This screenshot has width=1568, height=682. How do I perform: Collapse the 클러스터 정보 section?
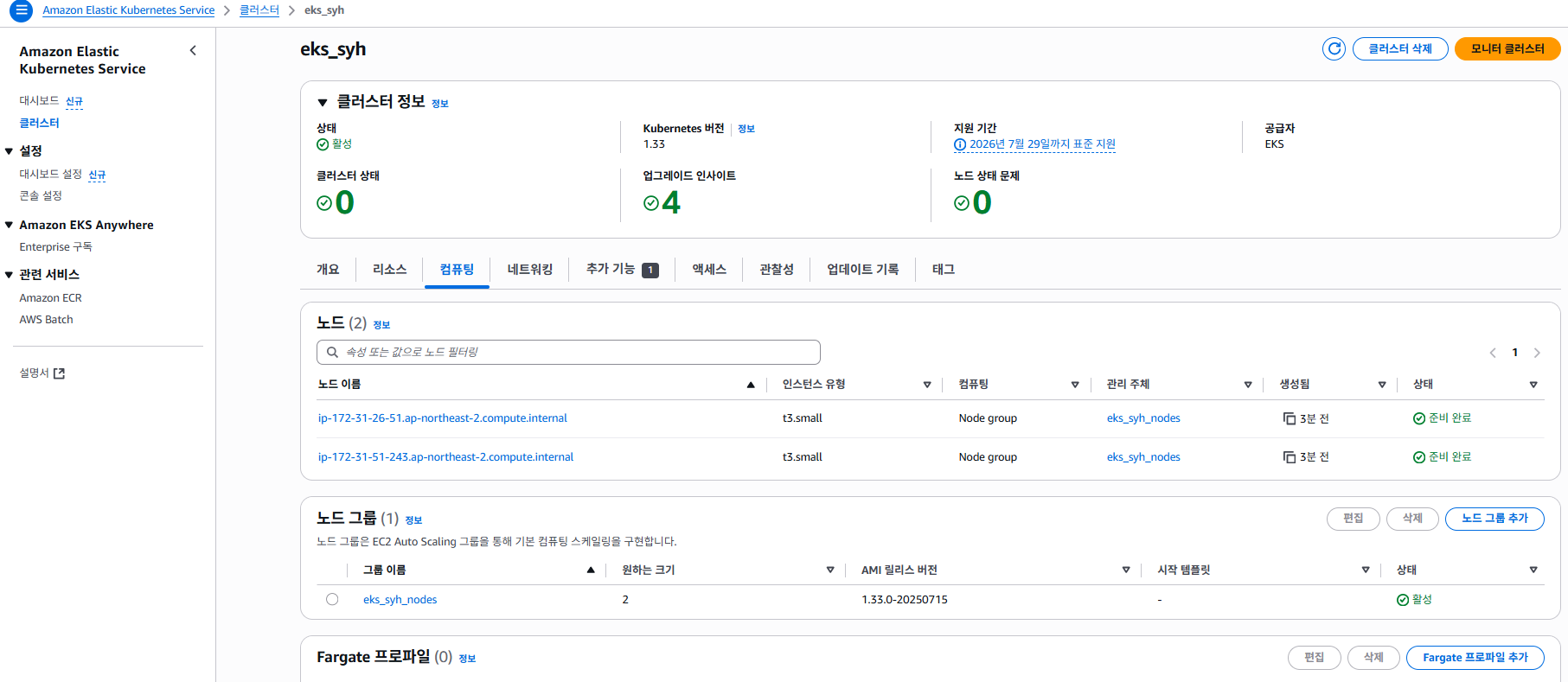point(323,103)
